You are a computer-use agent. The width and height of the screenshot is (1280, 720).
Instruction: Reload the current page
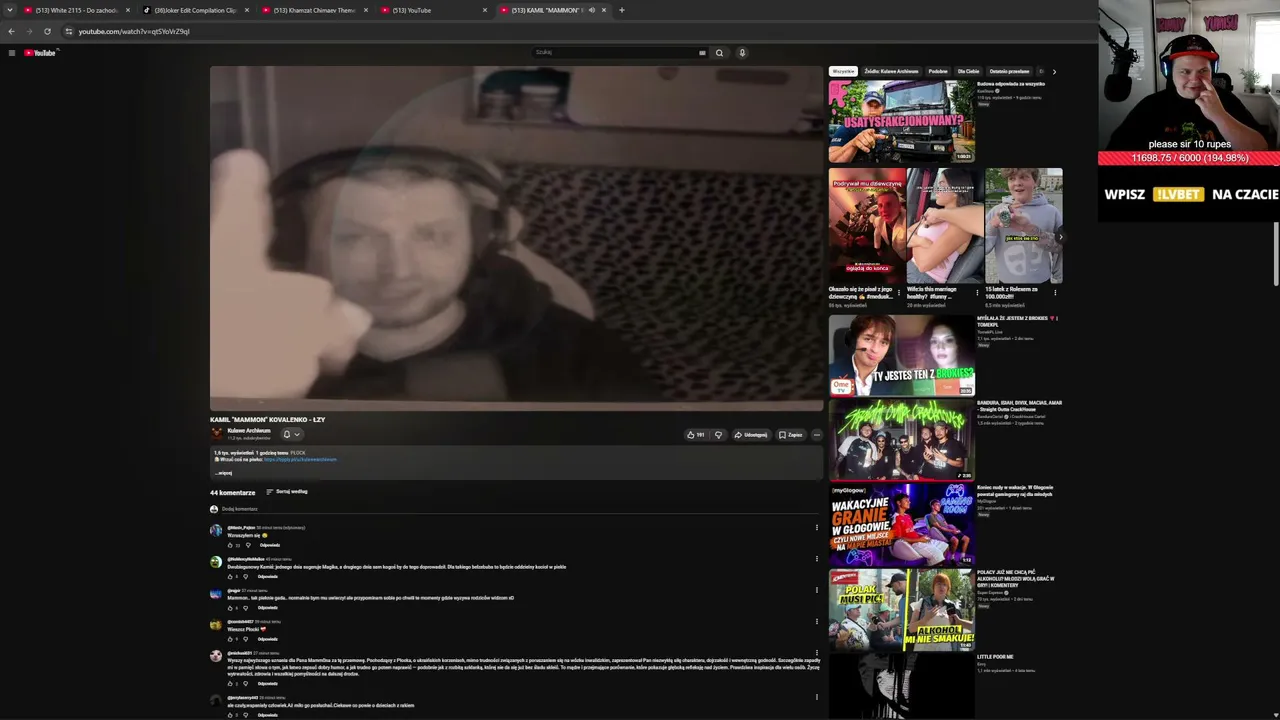point(47,31)
